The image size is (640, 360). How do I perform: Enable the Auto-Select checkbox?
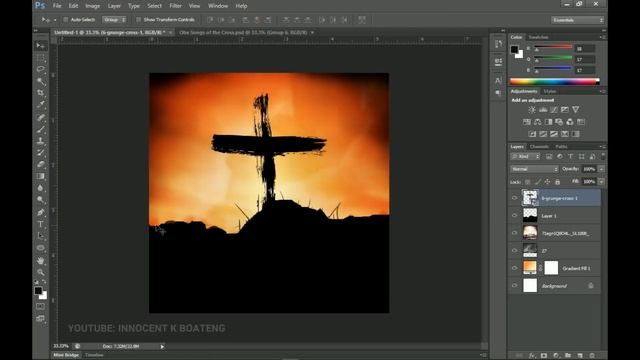click(x=66, y=20)
